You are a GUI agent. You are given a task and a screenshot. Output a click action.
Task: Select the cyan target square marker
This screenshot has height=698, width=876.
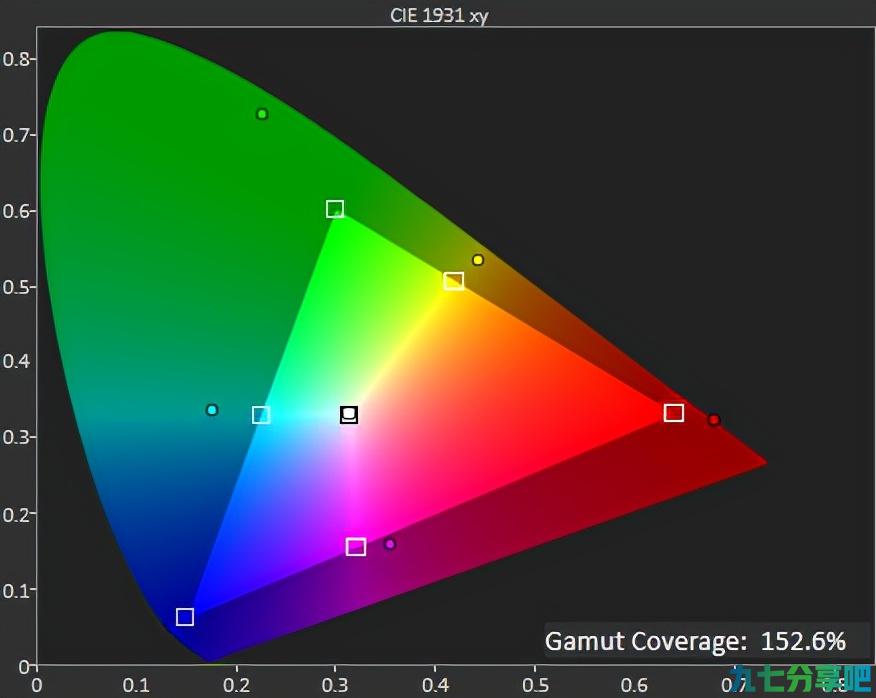[x=261, y=415]
